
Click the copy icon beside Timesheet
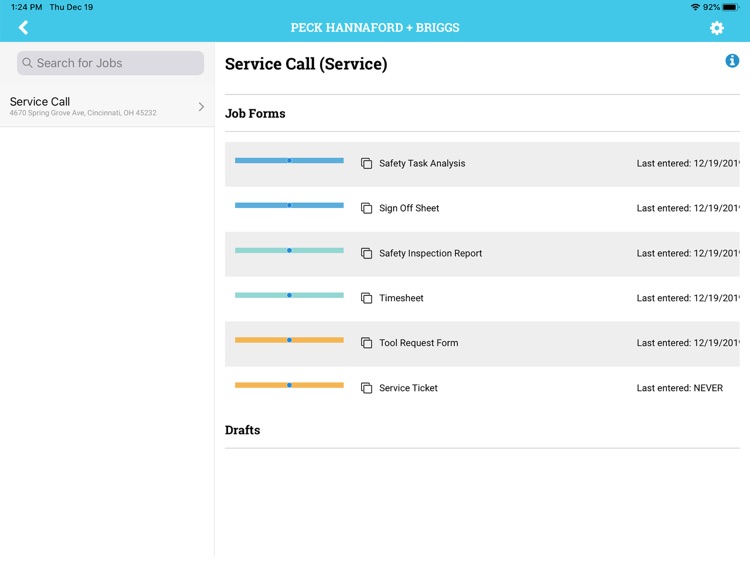[x=366, y=299]
